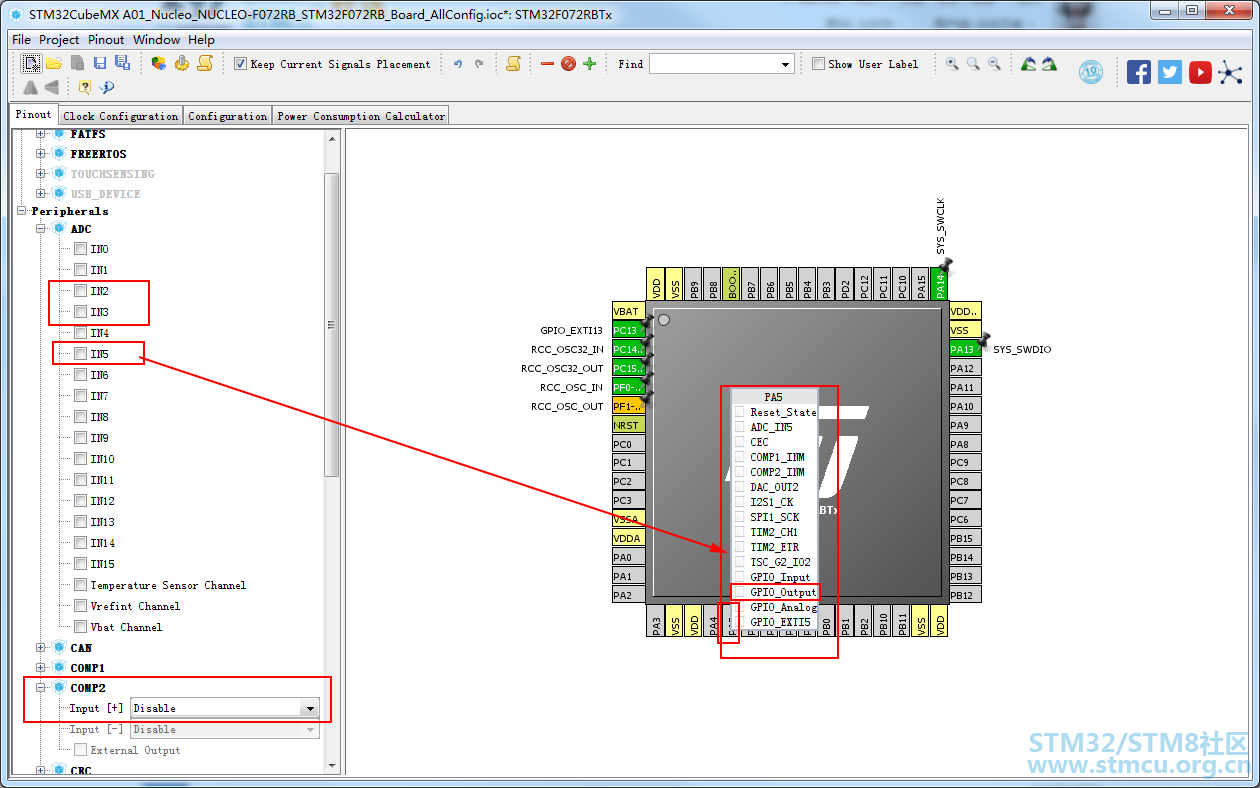Click the Zoom In magnifier icon
The height and width of the screenshot is (788, 1260).
[952, 64]
